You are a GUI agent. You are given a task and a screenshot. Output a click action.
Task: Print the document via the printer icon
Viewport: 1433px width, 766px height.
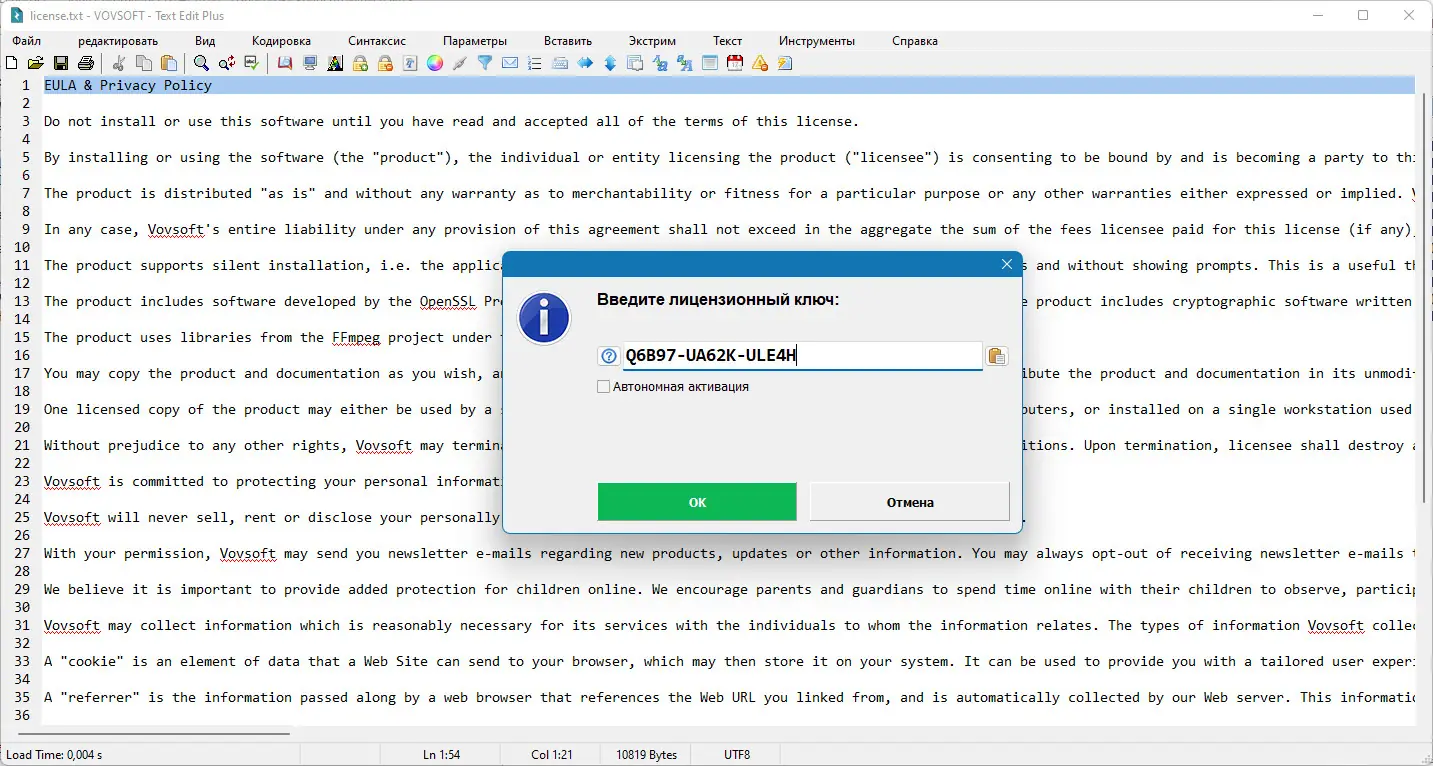(86, 63)
